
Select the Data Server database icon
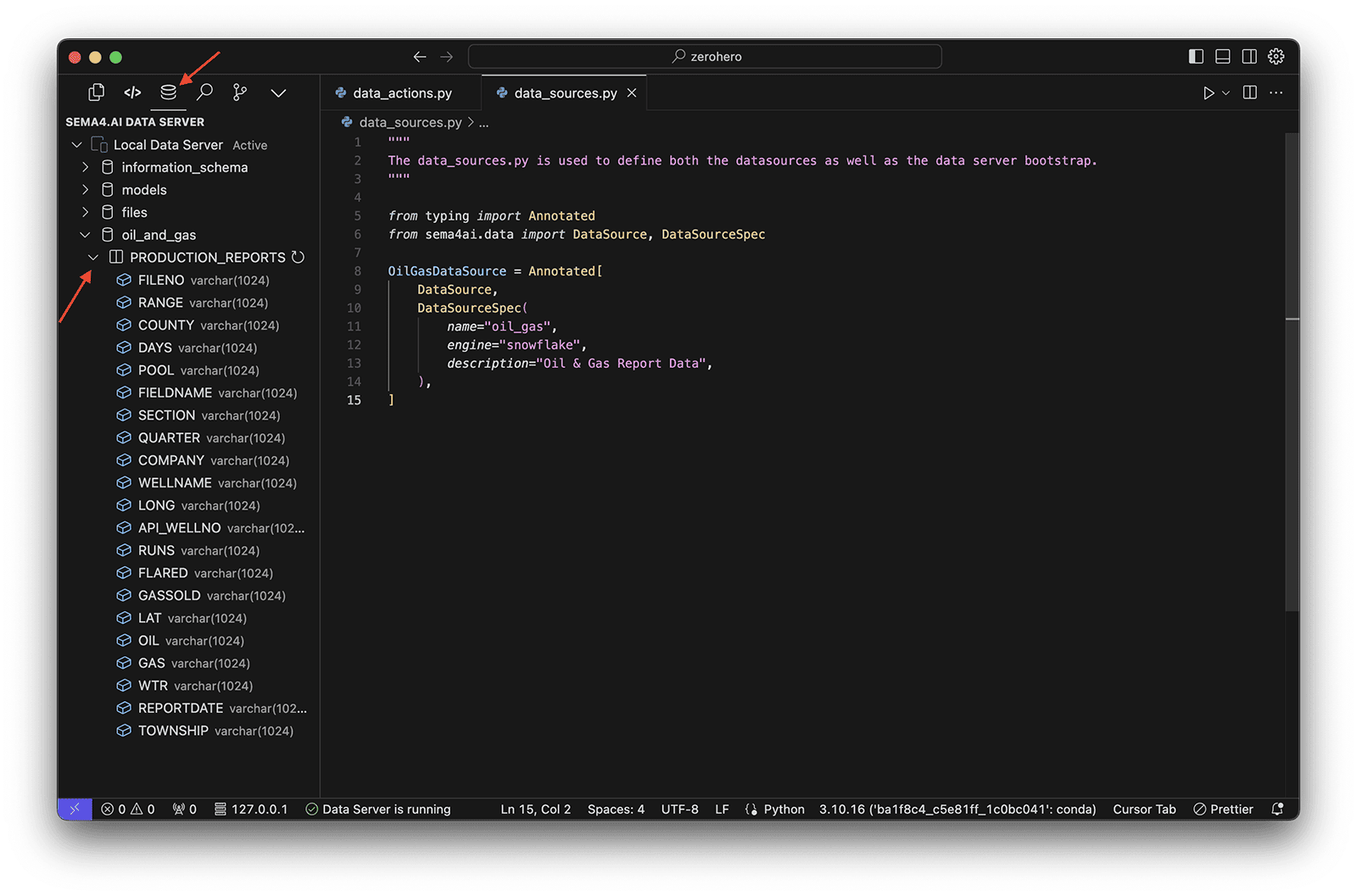click(169, 92)
